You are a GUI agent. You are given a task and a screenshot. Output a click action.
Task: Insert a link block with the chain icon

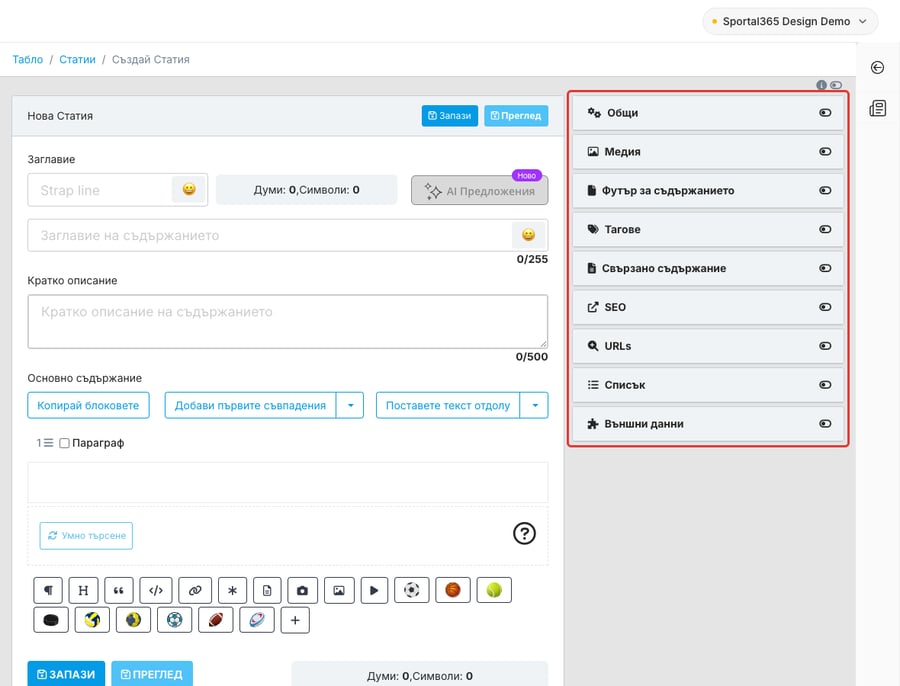[x=195, y=590]
